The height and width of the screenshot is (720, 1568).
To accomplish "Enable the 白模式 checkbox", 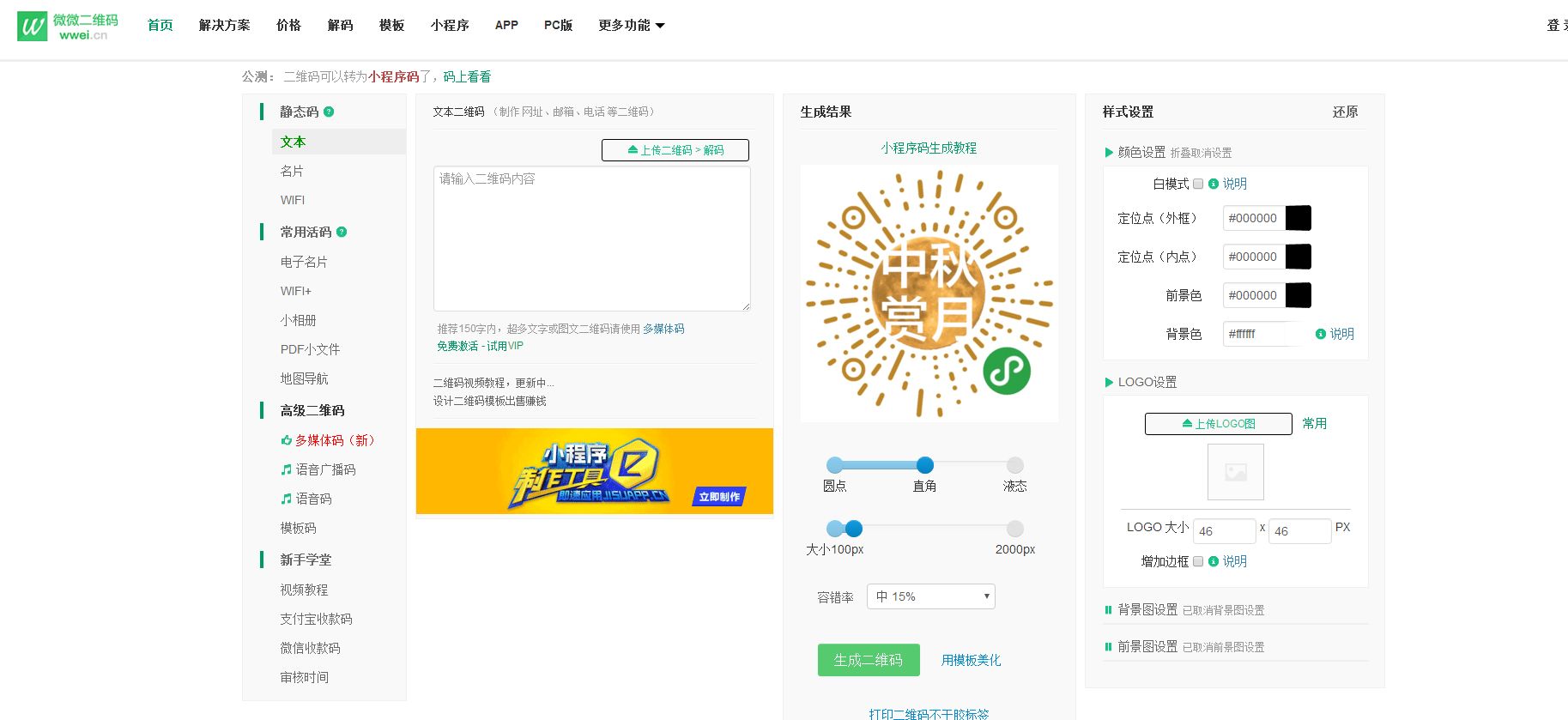I will point(1198,184).
